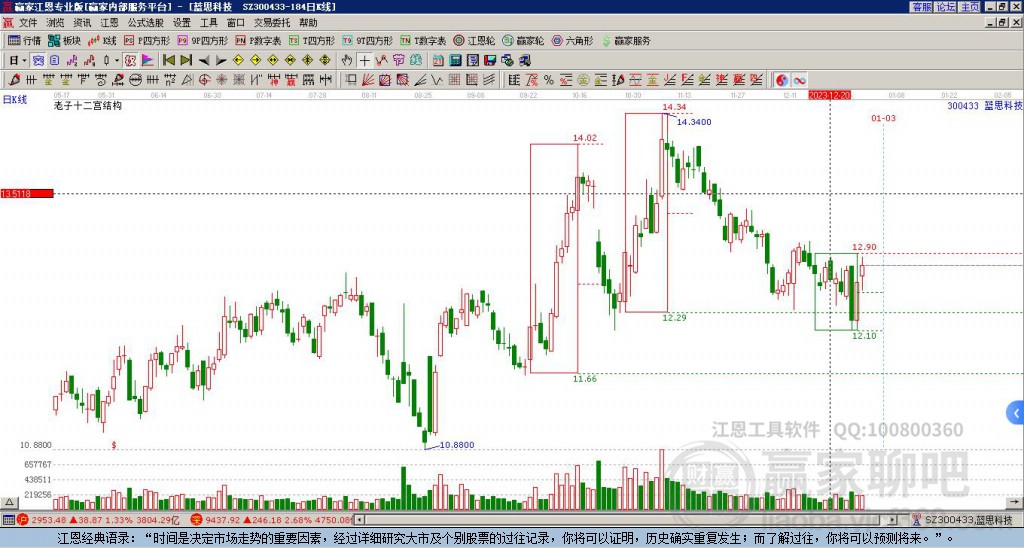Viewport: 1024px width, 548px height.
Task: Click the keyboard icon in status bar
Action: coord(8,520)
